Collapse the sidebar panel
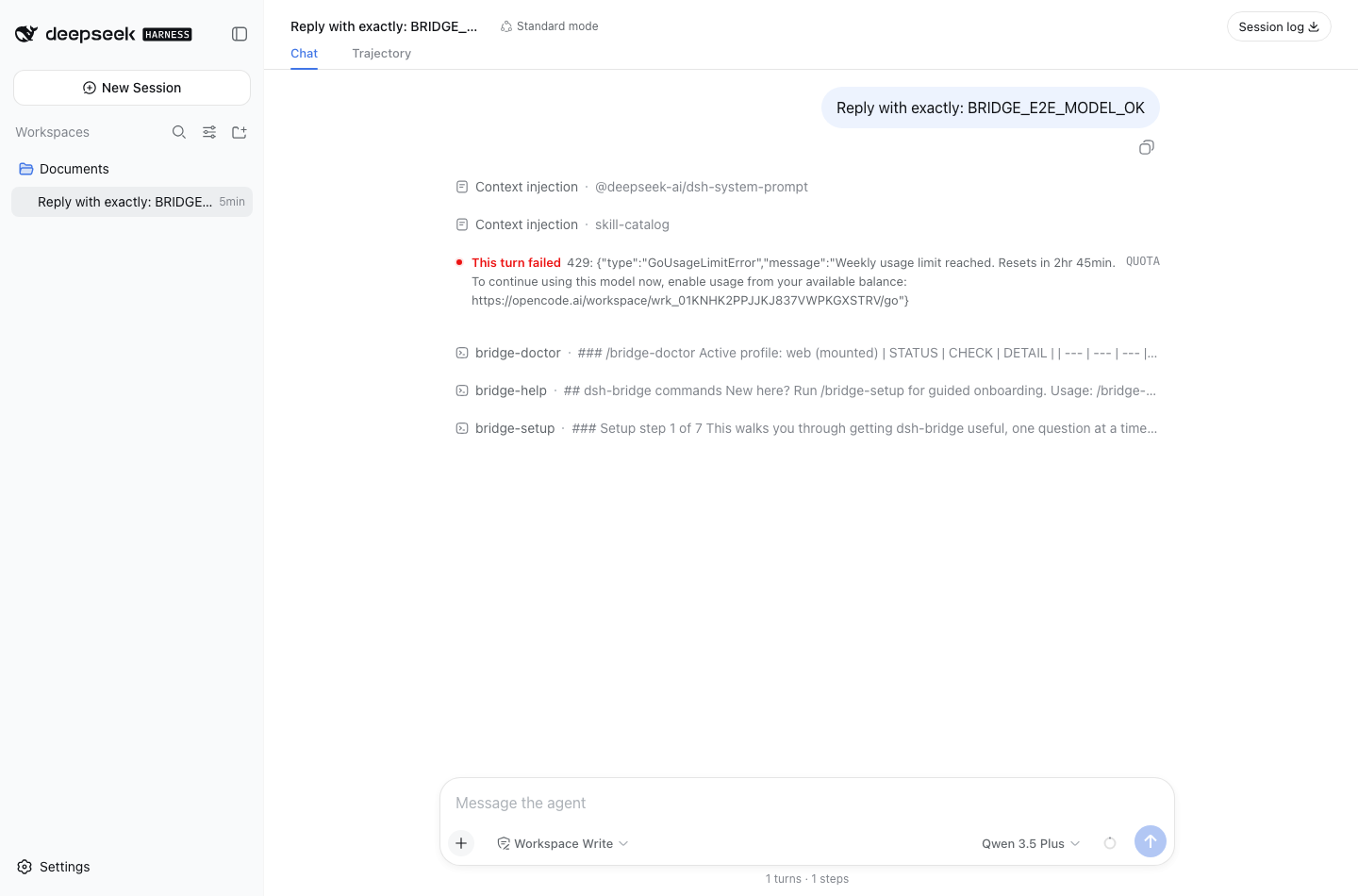 coord(240,34)
